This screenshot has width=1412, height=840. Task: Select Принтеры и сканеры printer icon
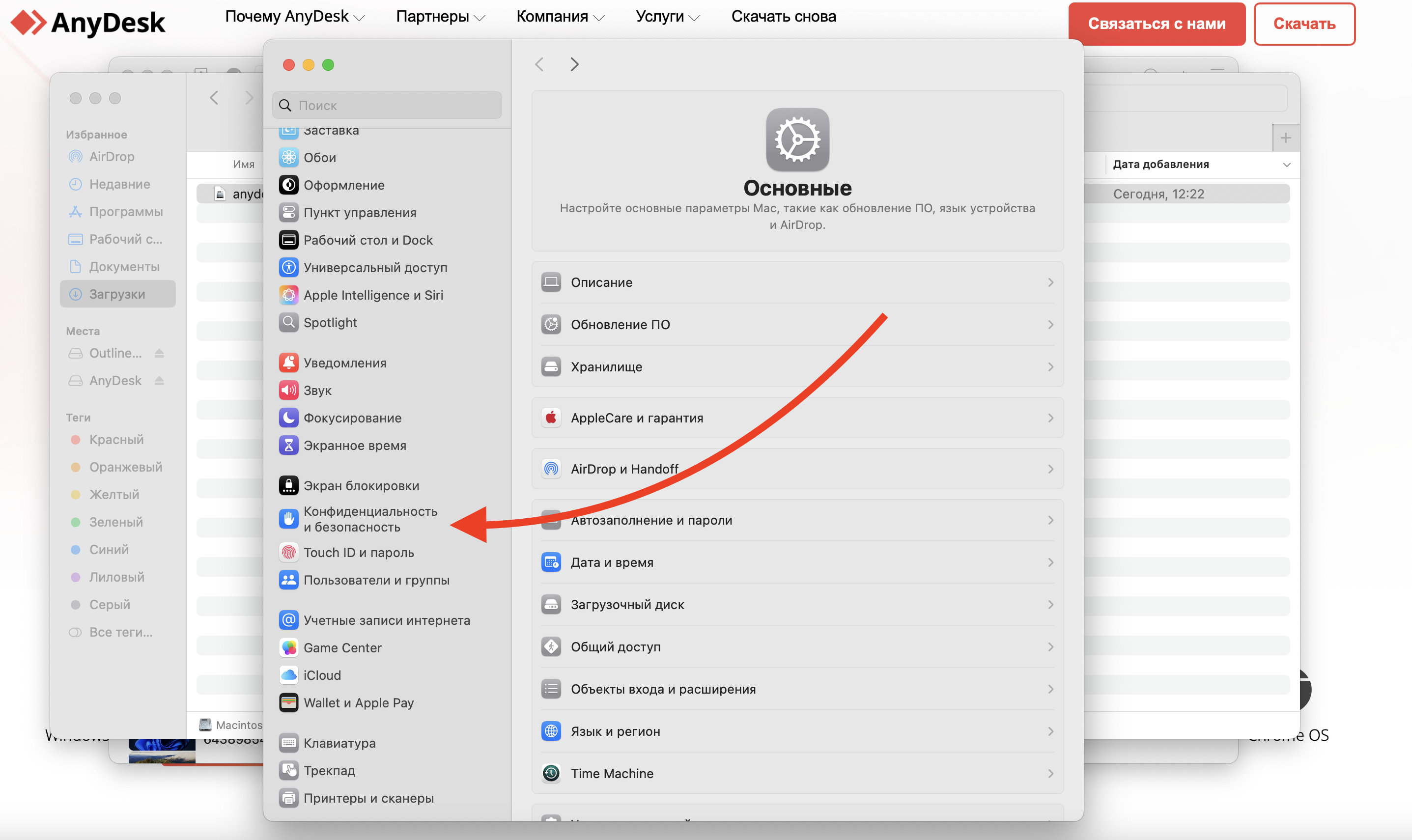[288, 798]
